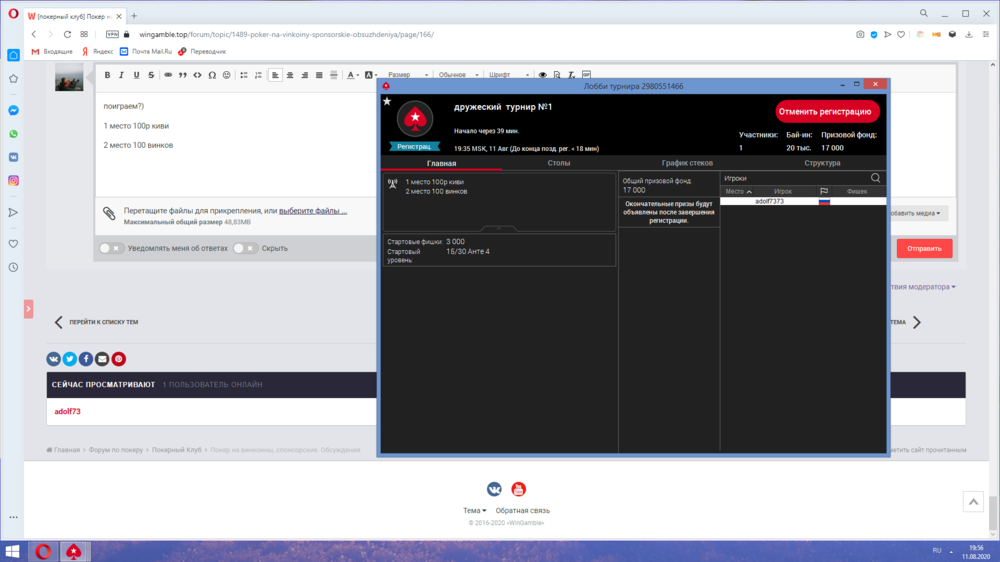The width and height of the screenshot is (1000, 562).
Task: Toggle editor preview with the eye icon
Action: [x=543, y=75]
